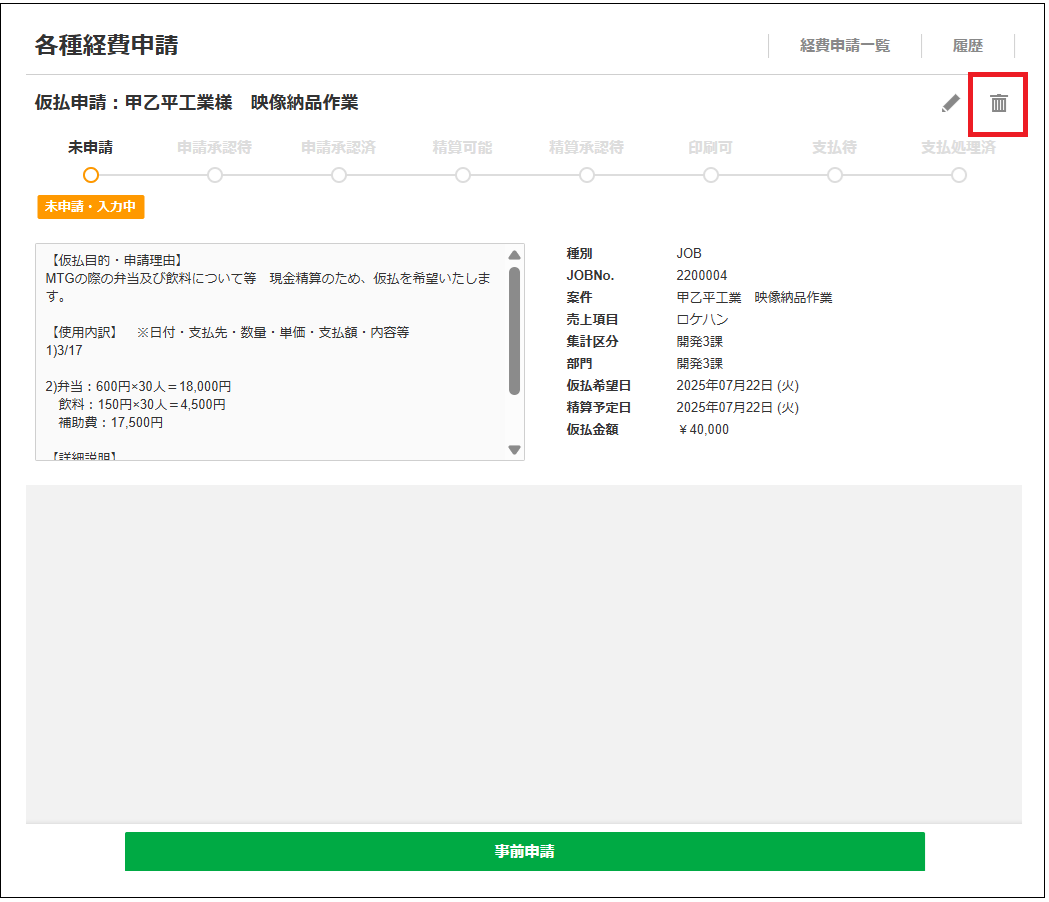Click the orange 未申請・入力中 status badge
This screenshot has height=902, width=1049.
pos(91,207)
